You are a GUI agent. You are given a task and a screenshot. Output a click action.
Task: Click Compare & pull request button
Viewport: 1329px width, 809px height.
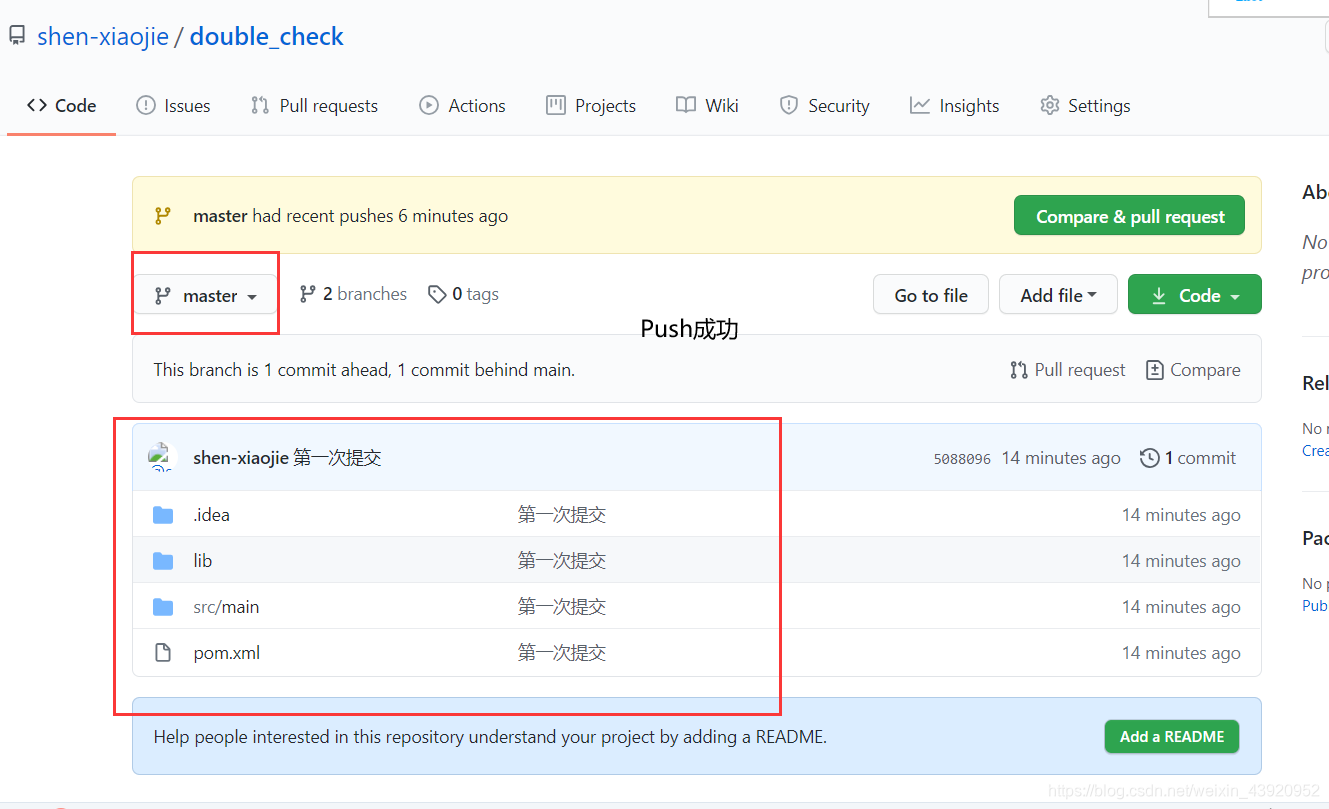click(x=1129, y=216)
